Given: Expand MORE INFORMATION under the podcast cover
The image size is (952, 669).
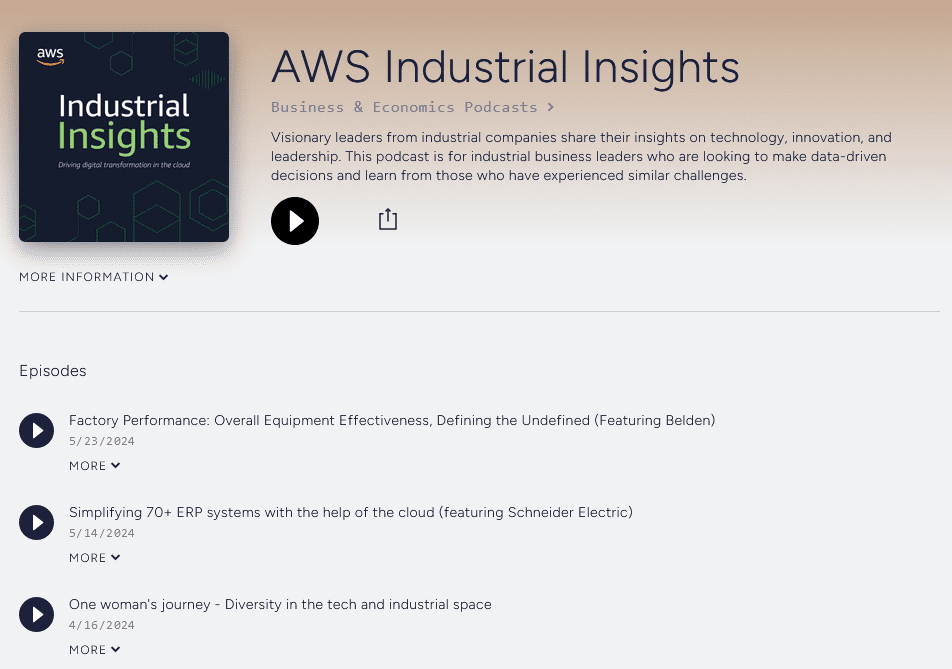Looking at the screenshot, I should [94, 277].
